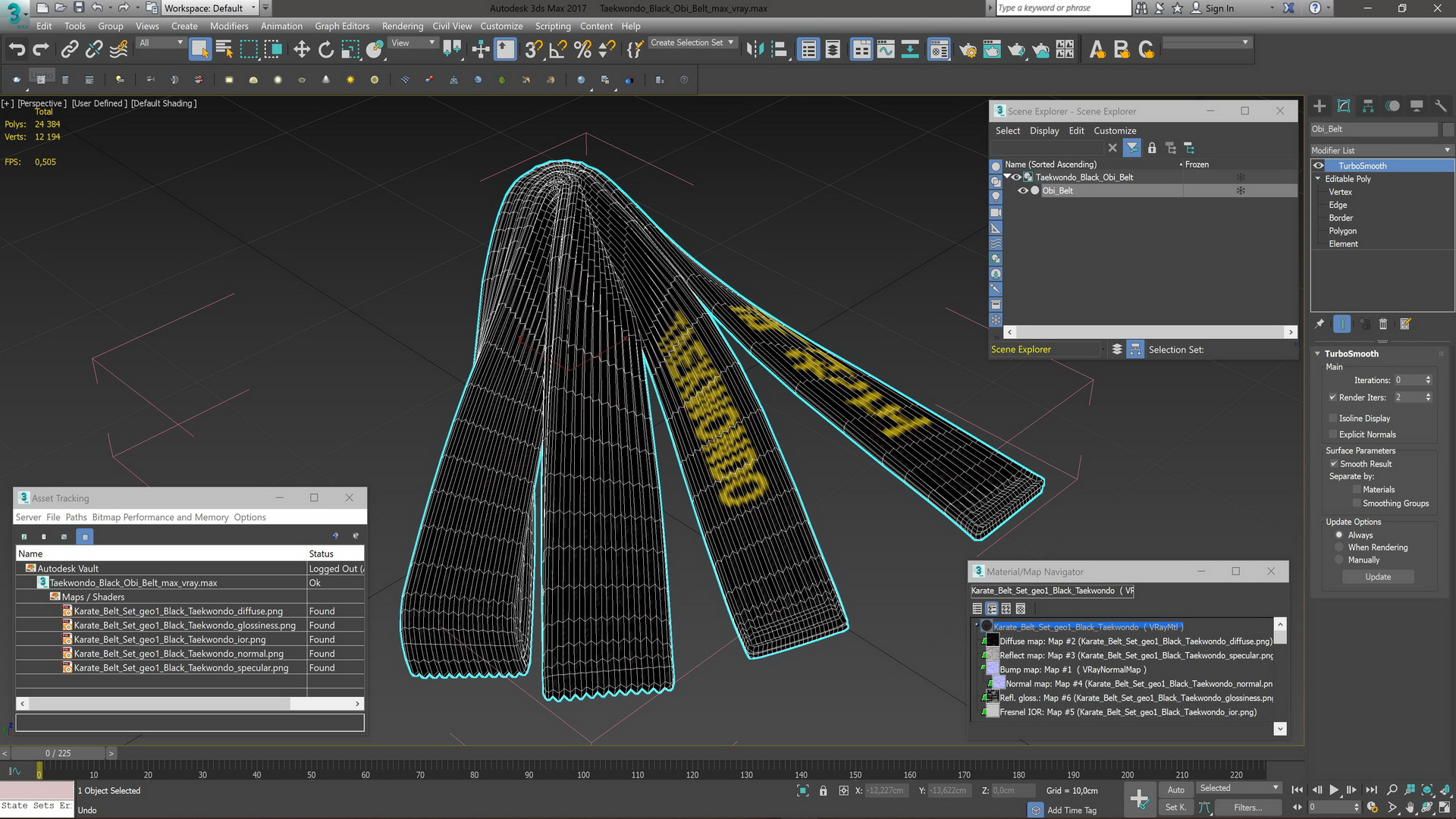Click Pin Stack icon under modifier list
The image size is (1456, 819).
[x=1319, y=324]
